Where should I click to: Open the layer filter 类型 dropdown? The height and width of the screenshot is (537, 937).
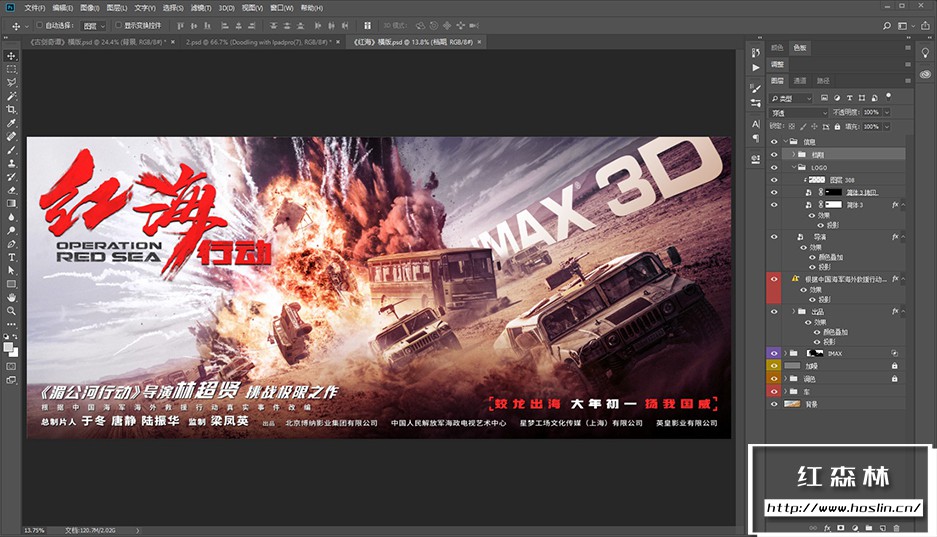click(x=791, y=98)
